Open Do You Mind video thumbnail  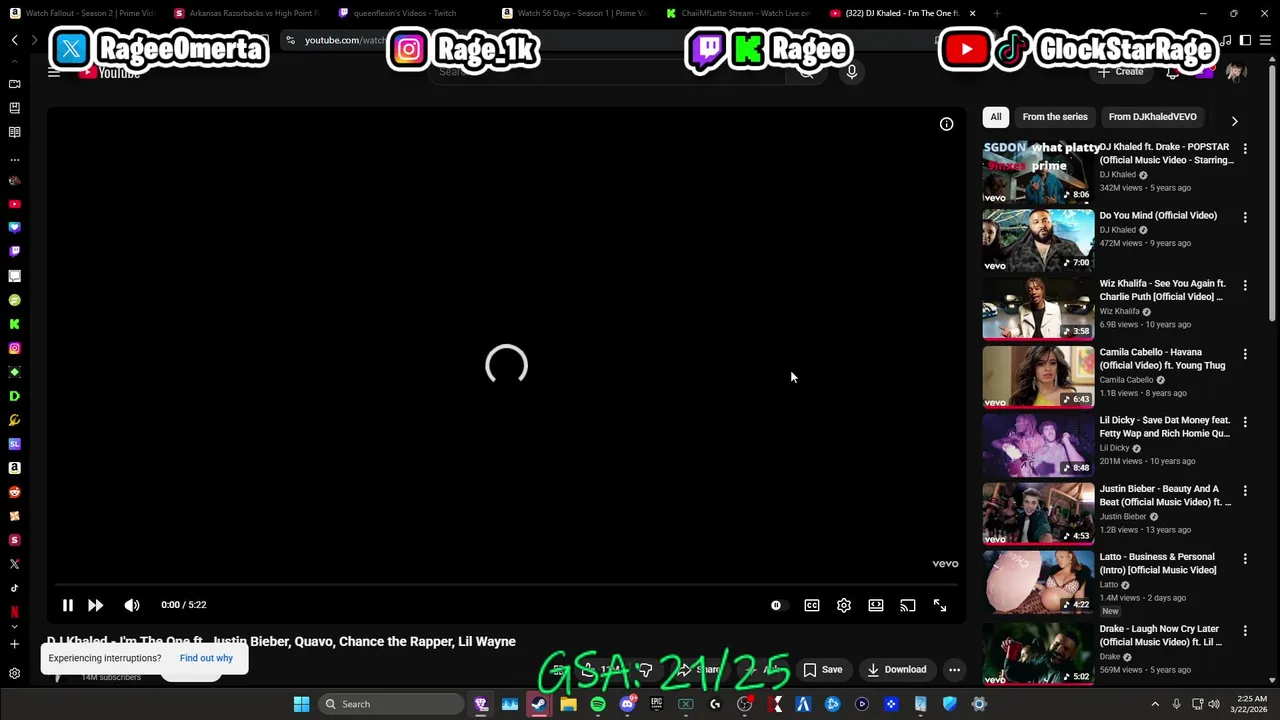click(1038, 240)
